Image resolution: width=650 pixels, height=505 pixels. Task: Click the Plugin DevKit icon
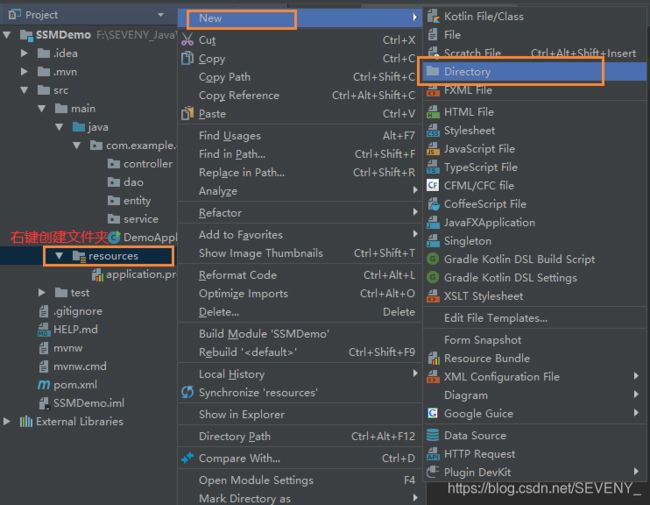point(433,472)
